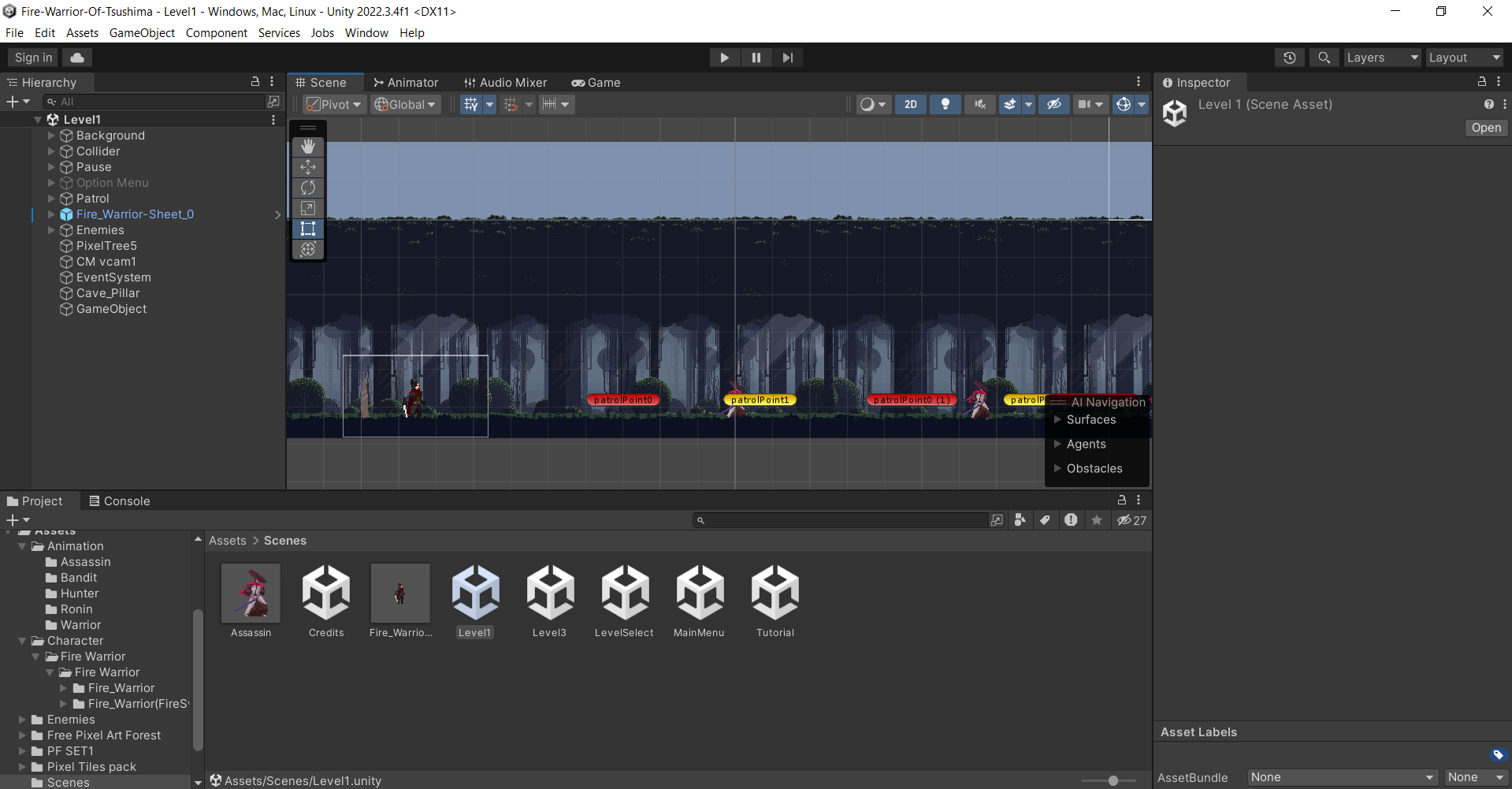Switch to the Audio Mixer tab
1512x789 pixels.
(x=505, y=83)
